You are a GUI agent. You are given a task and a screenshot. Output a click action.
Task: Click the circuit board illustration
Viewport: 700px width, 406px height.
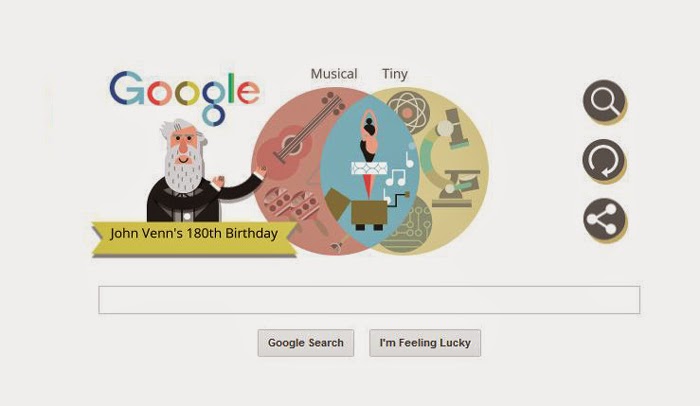[405, 225]
